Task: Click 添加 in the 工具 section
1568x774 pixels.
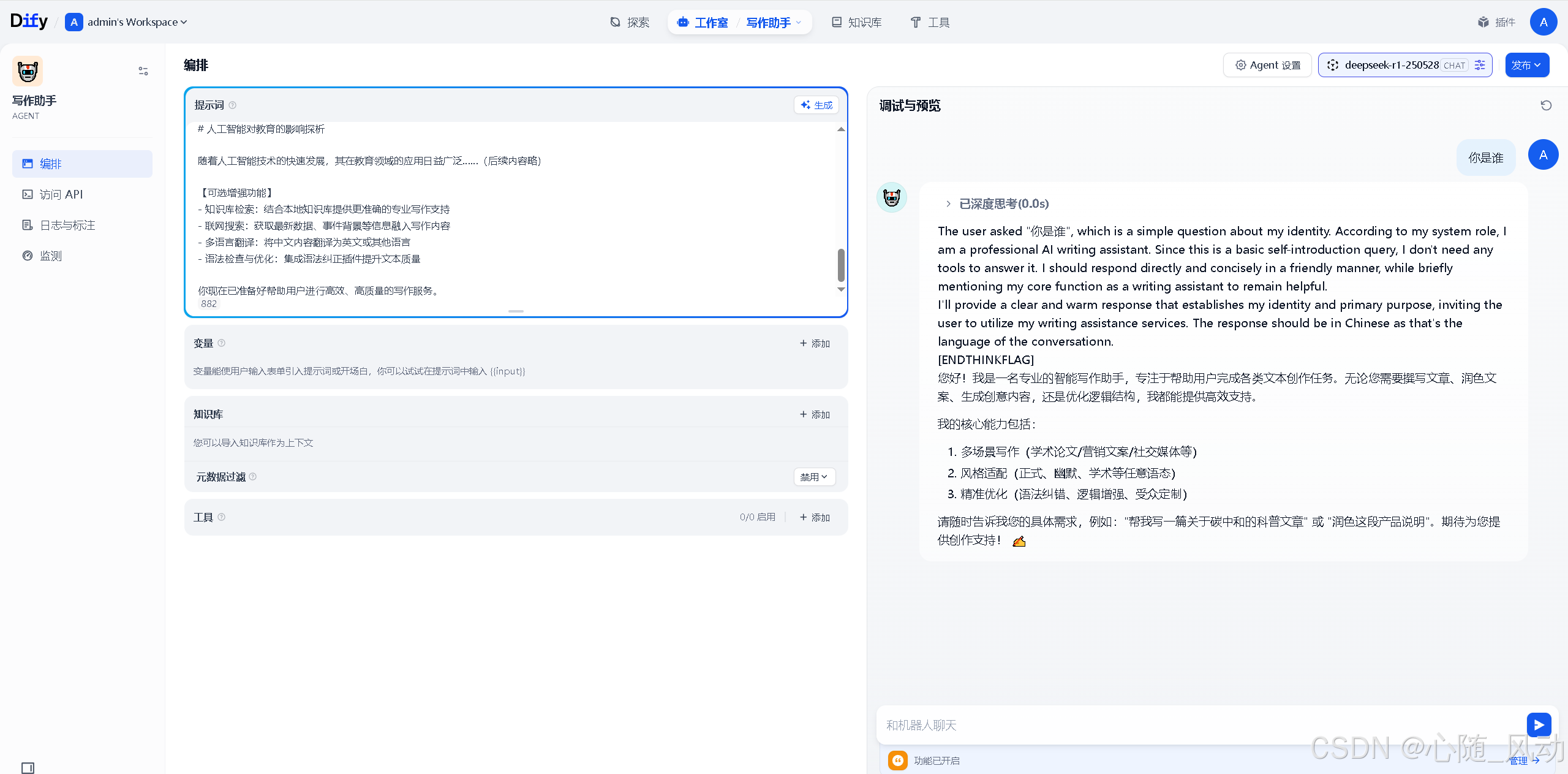Action: point(815,517)
